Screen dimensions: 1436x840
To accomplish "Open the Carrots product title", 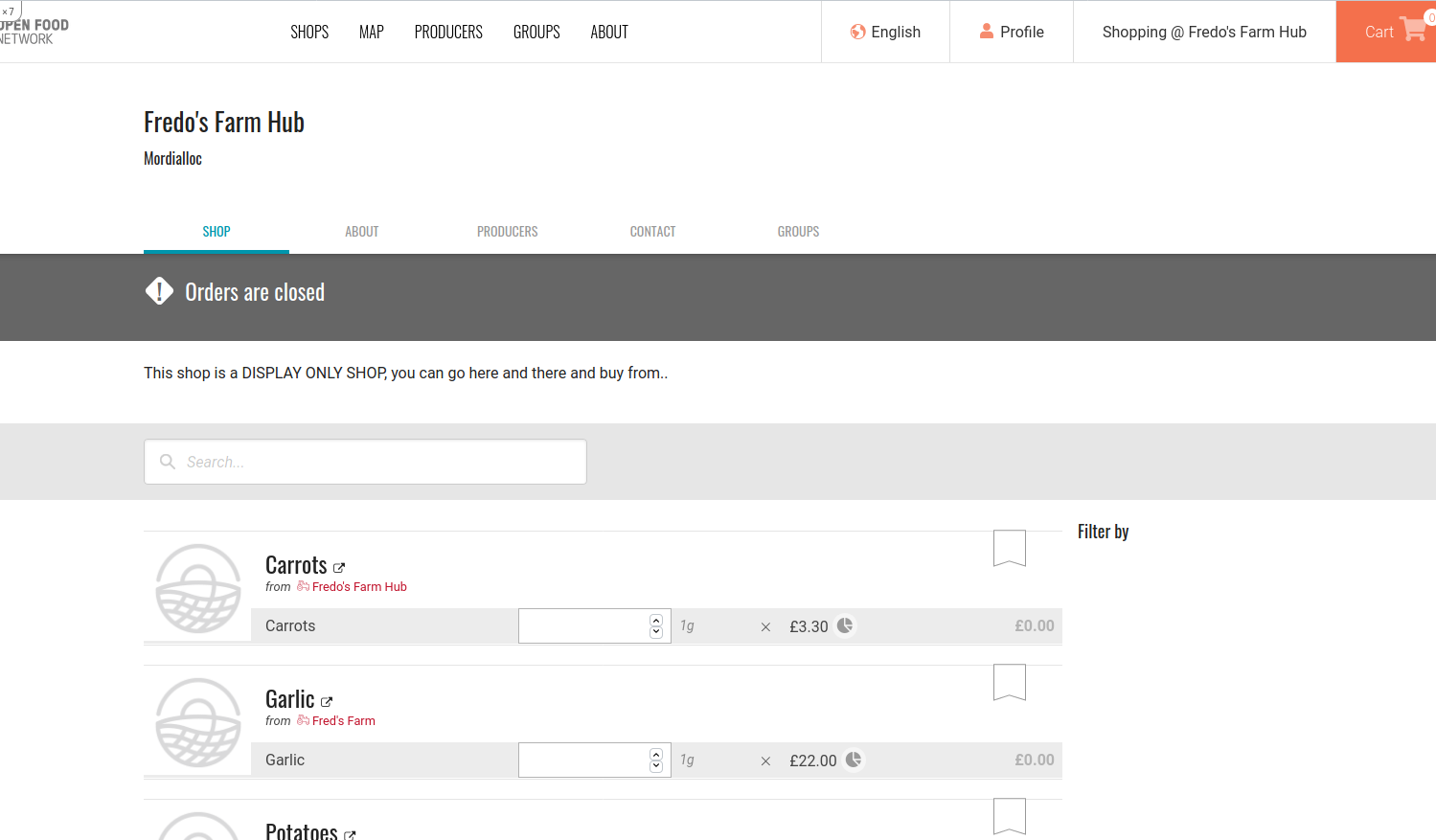I will (x=296, y=565).
